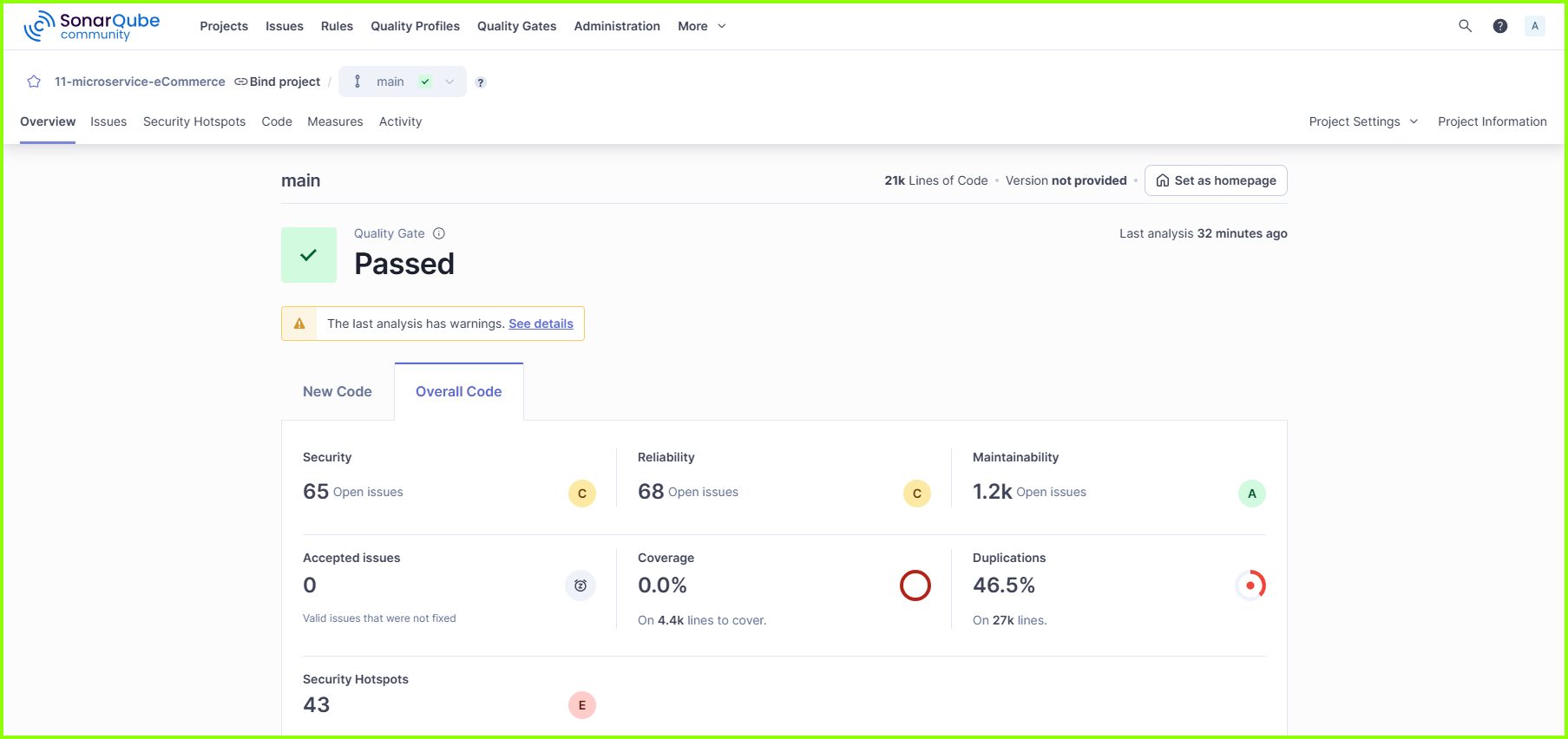1568x739 pixels.
Task: Open the See details warnings link
Action: tap(541, 324)
